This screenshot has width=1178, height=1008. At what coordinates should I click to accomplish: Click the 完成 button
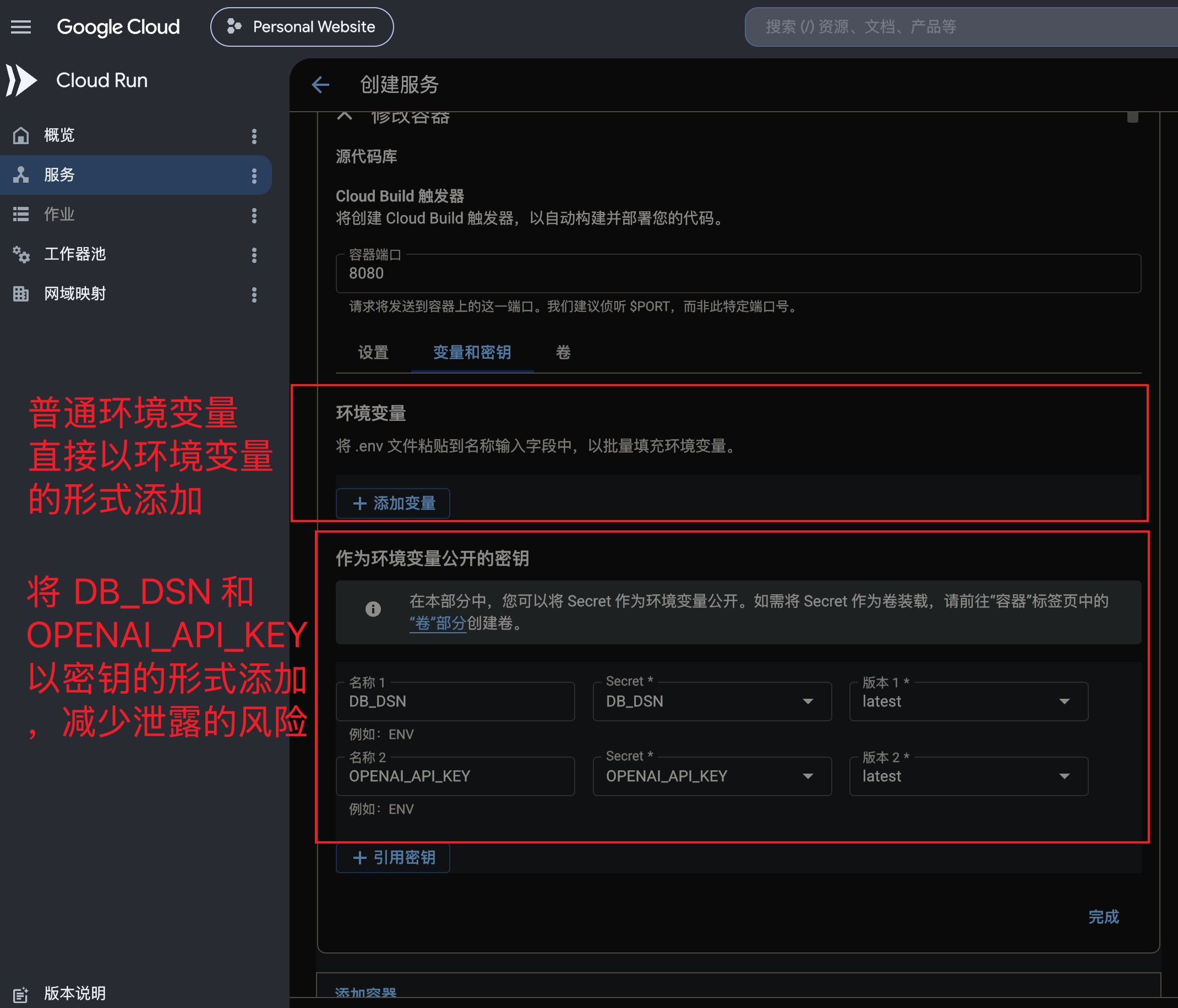1103,917
